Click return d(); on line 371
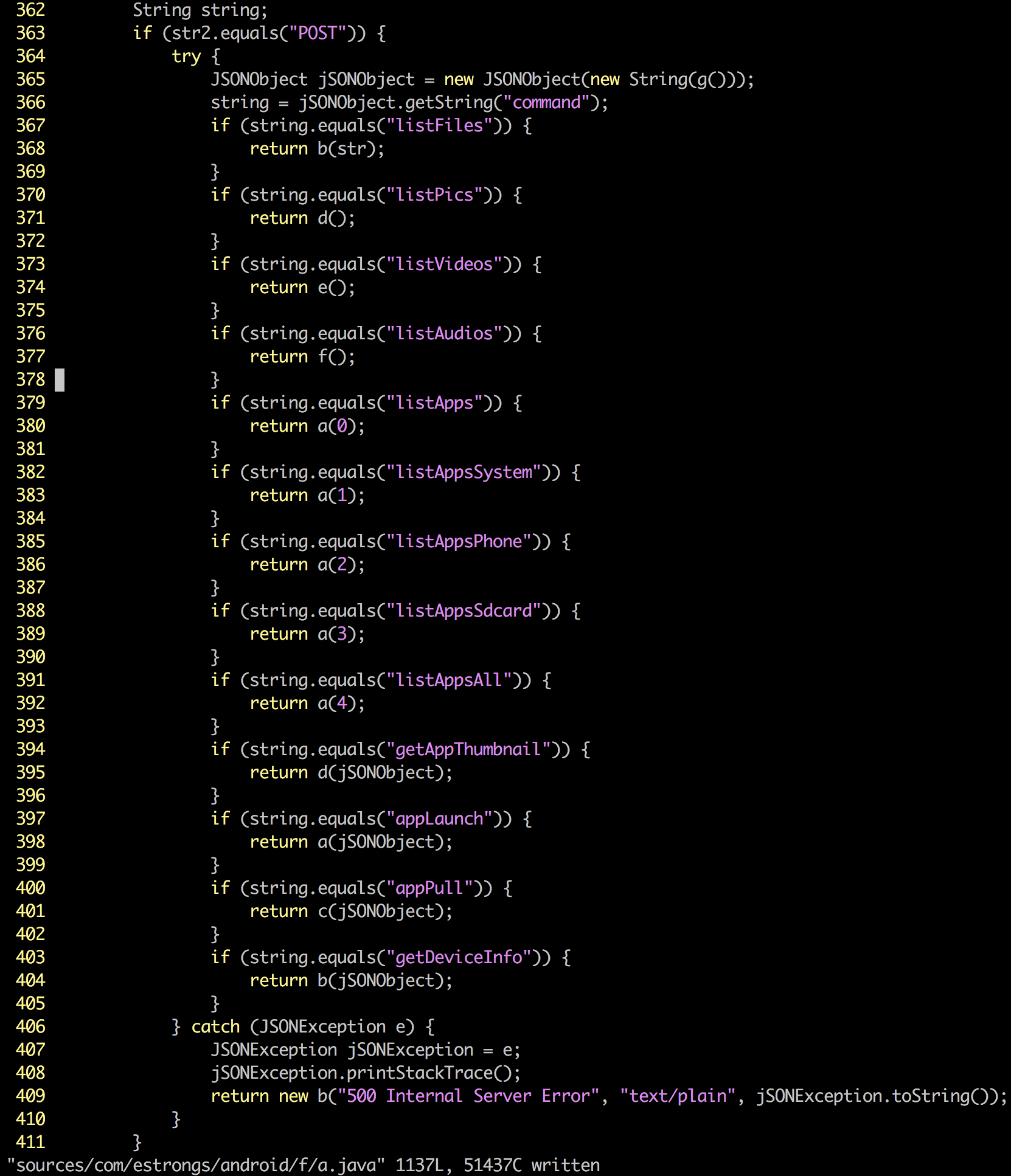The width and height of the screenshot is (1011, 1176). coord(302,218)
